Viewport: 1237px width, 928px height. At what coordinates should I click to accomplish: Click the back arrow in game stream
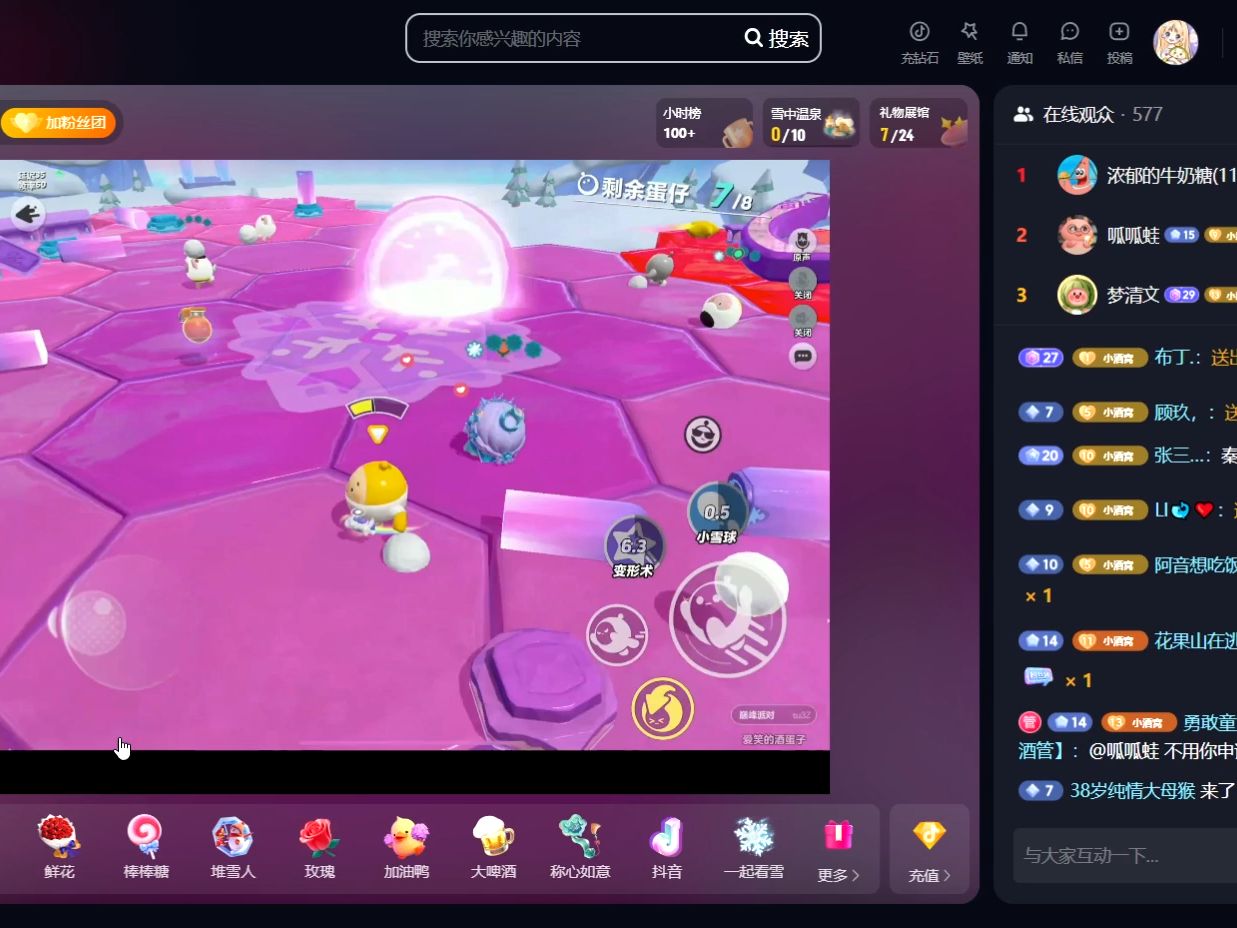tap(28, 212)
